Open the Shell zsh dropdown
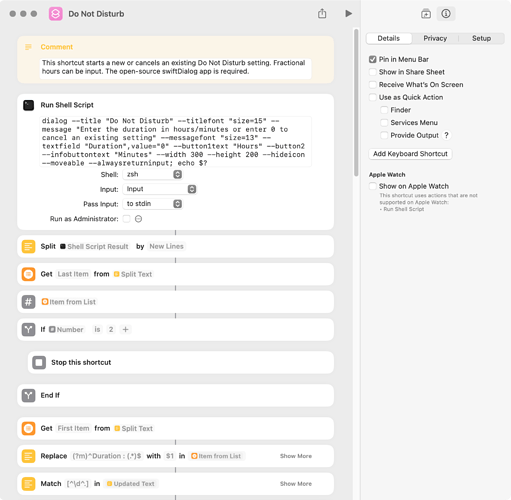This screenshot has width=511, height=500. (x=152, y=174)
